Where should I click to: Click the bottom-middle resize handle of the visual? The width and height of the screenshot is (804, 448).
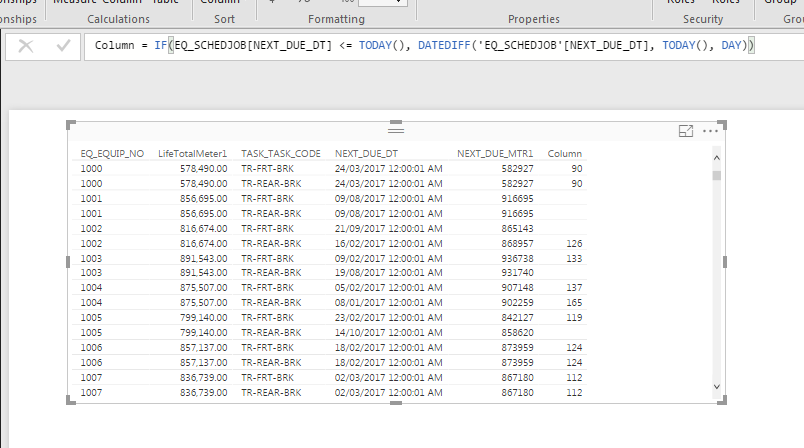(x=396, y=403)
